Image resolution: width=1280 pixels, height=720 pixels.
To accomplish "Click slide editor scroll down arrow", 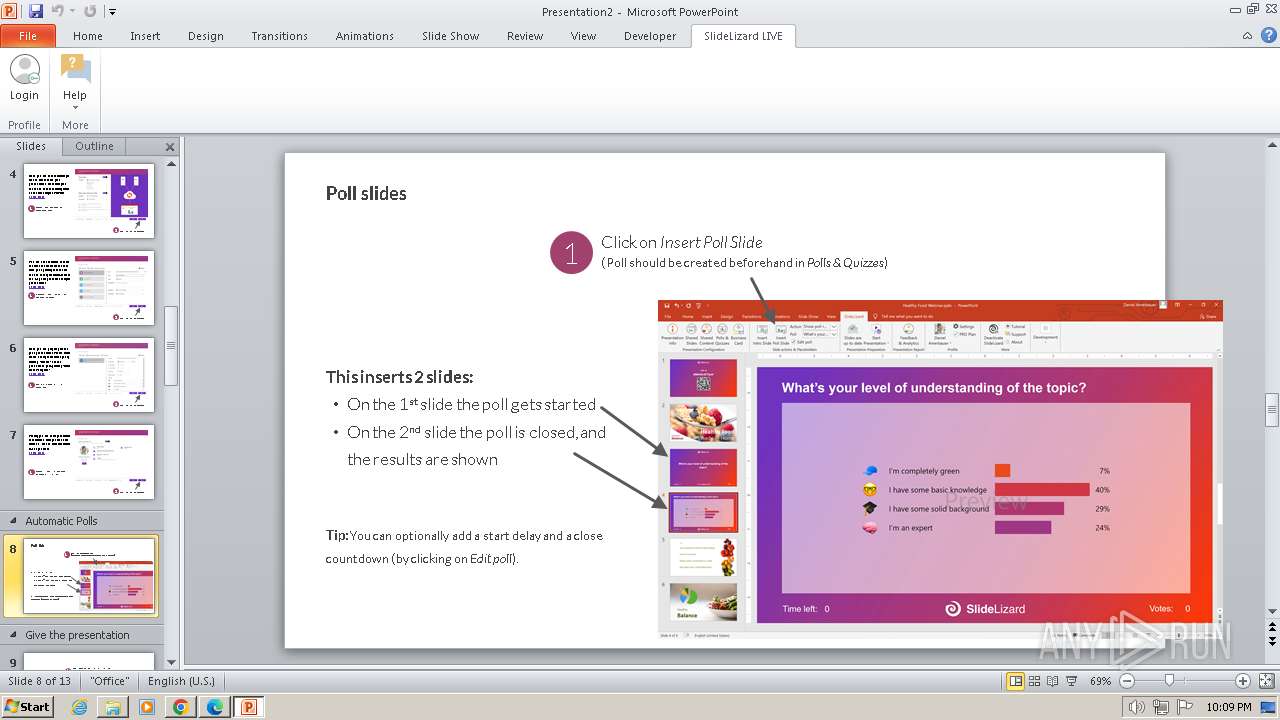I will pyautogui.click(x=1272, y=612).
